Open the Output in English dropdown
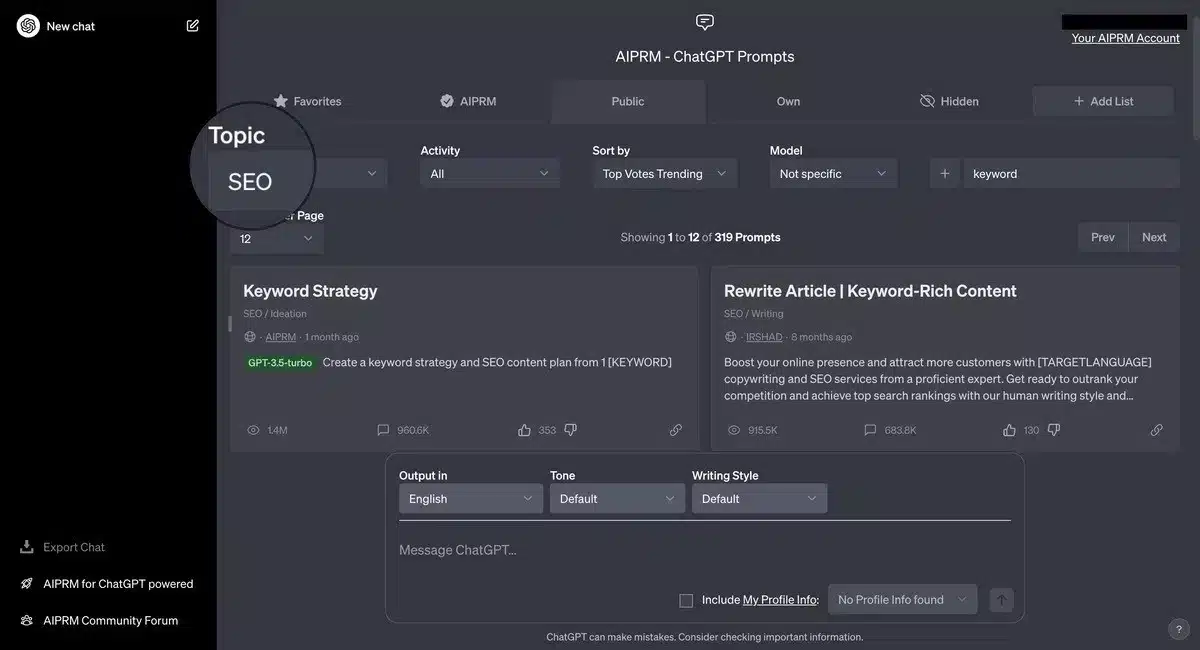This screenshot has width=1200, height=650. (471, 499)
